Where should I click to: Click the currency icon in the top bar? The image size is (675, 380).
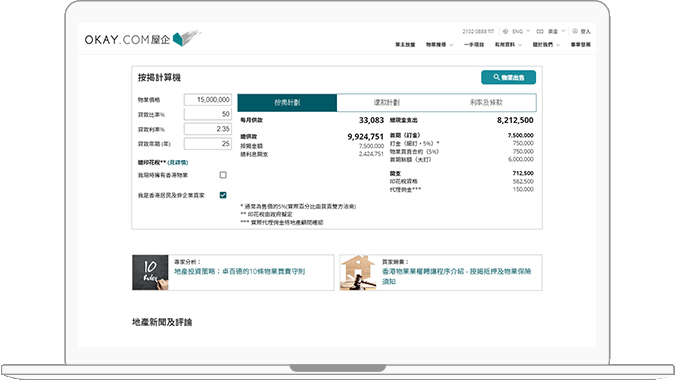(x=540, y=31)
